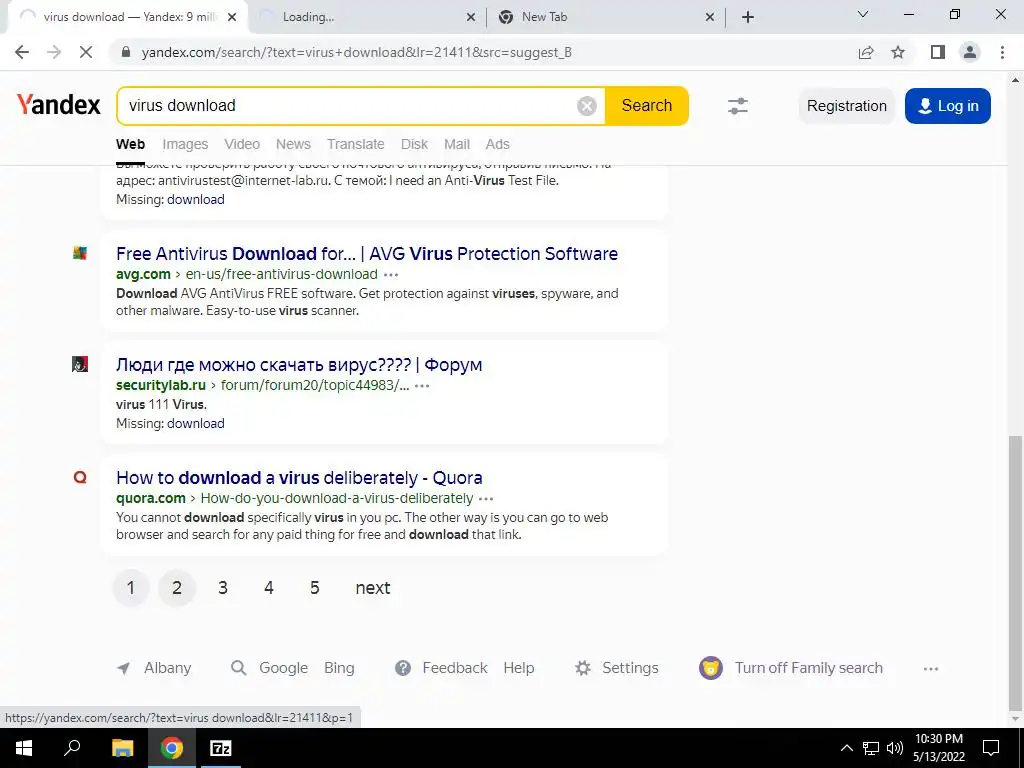
Task: Open Chrome's three-dot menu
Action: [1002, 52]
